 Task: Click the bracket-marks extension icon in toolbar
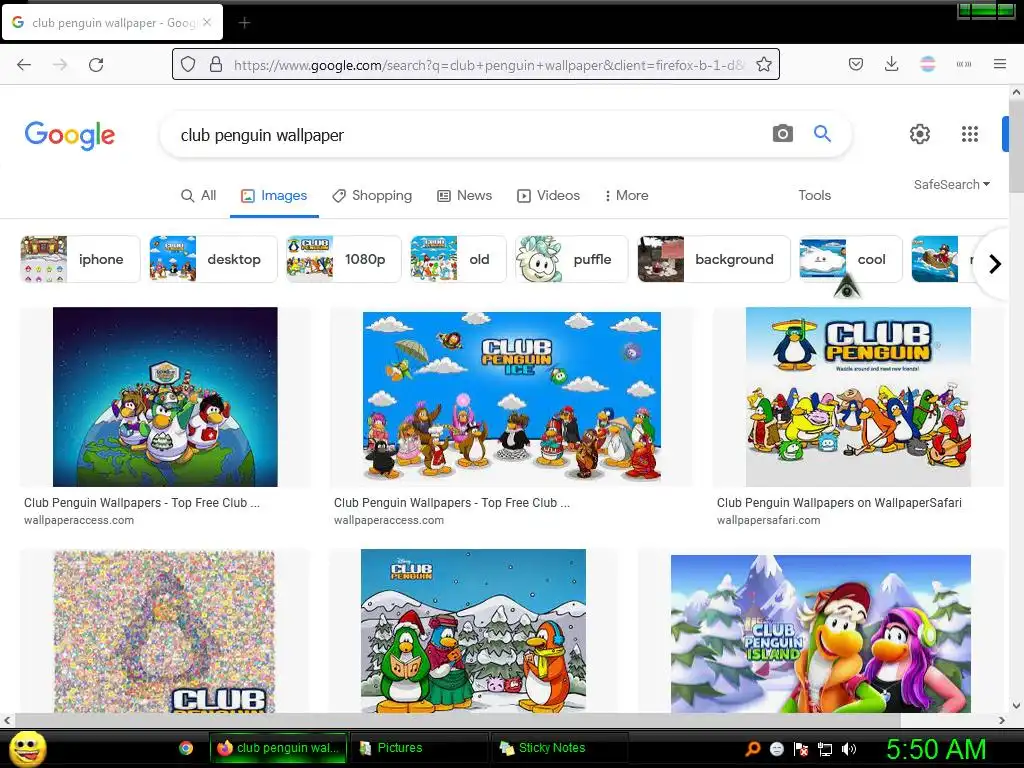[x=964, y=64]
